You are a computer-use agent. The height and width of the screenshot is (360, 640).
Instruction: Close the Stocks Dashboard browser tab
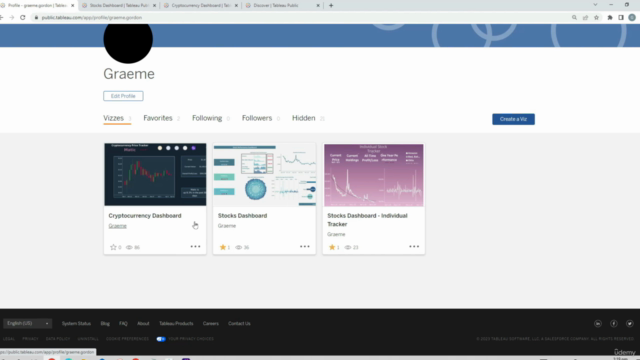[x=154, y=6]
